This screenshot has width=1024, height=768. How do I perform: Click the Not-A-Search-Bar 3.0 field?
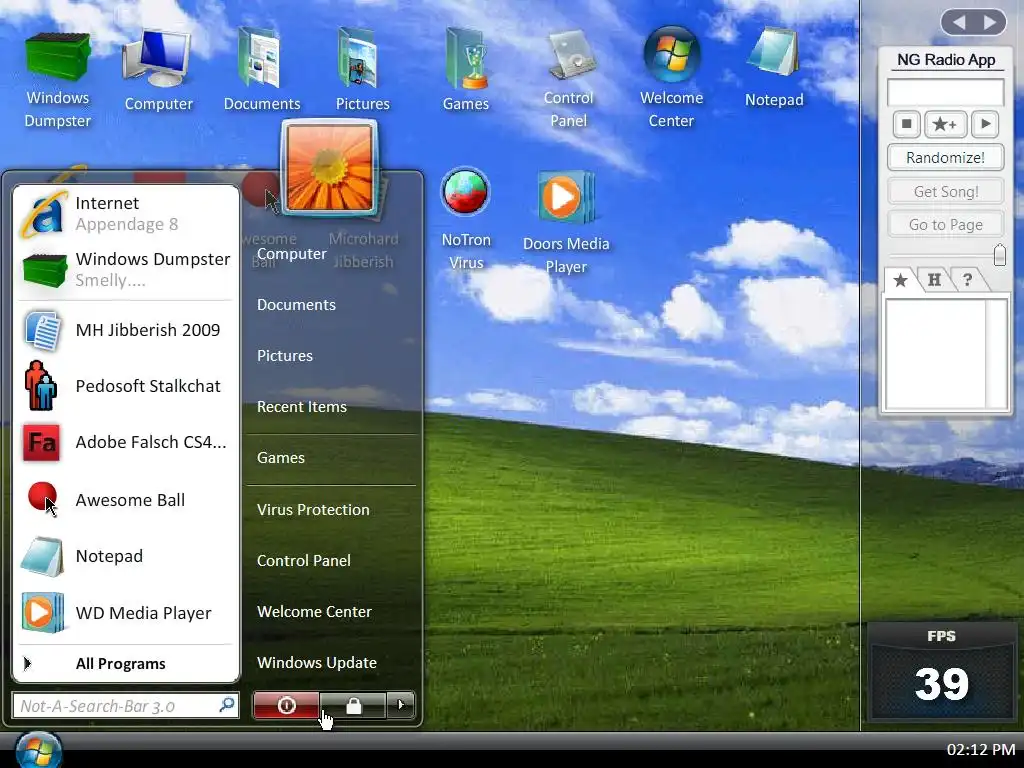click(x=125, y=706)
